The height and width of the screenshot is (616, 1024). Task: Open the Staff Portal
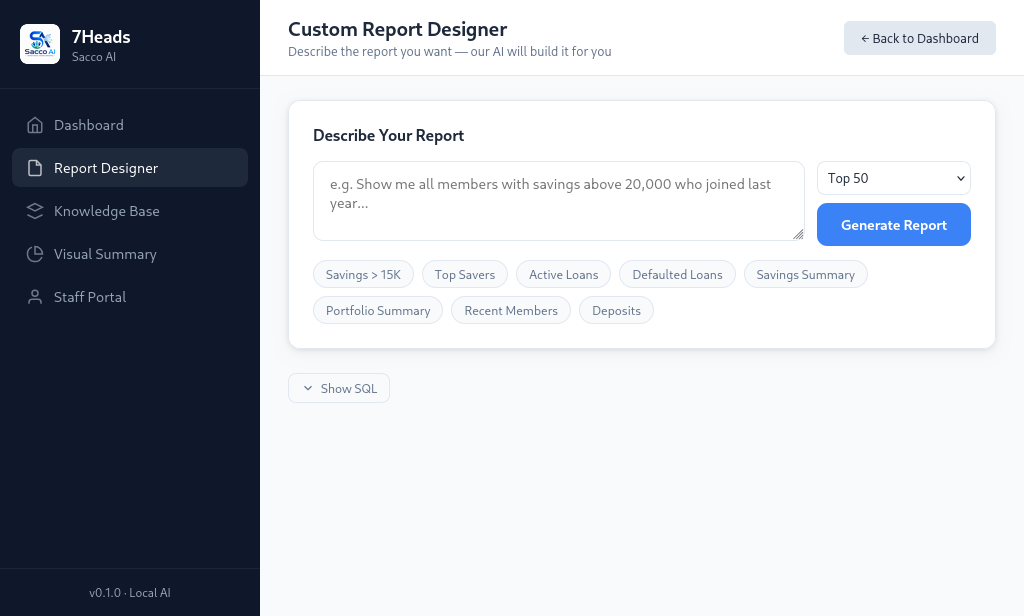(130, 297)
